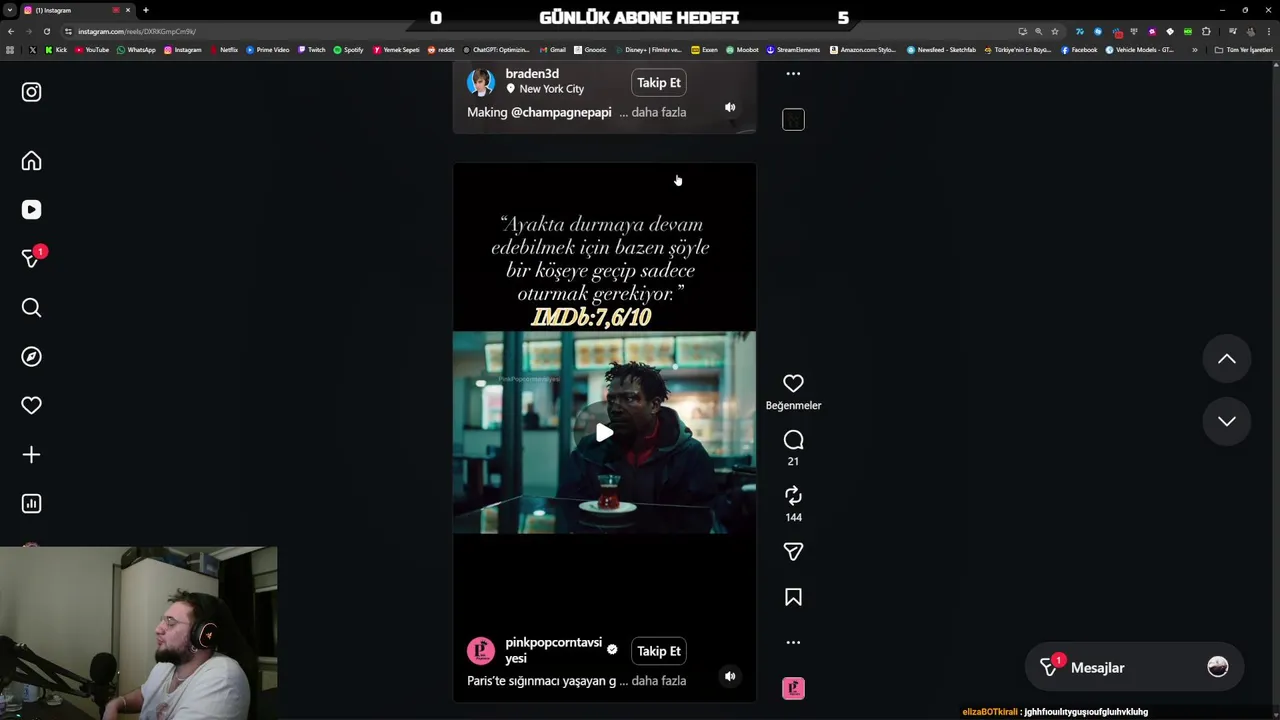Screen dimensions: 1280x720
Task: Go to next reel with down arrow
Action: click(x=1227, y=421)
